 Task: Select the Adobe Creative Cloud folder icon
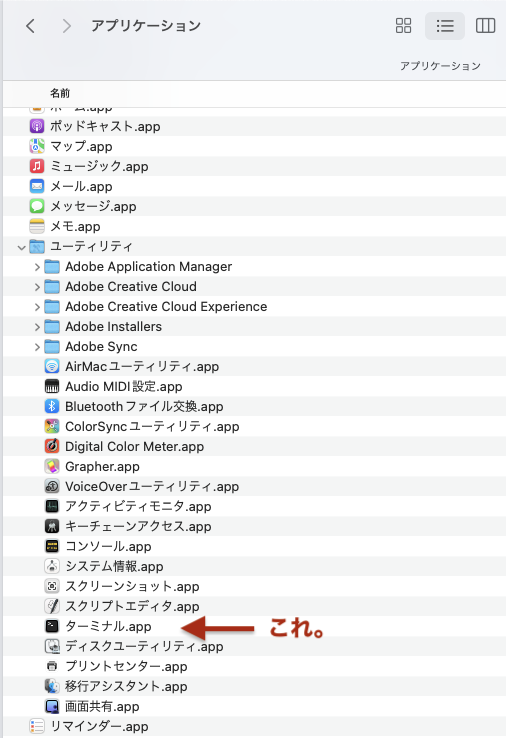(x=52, y=286)
